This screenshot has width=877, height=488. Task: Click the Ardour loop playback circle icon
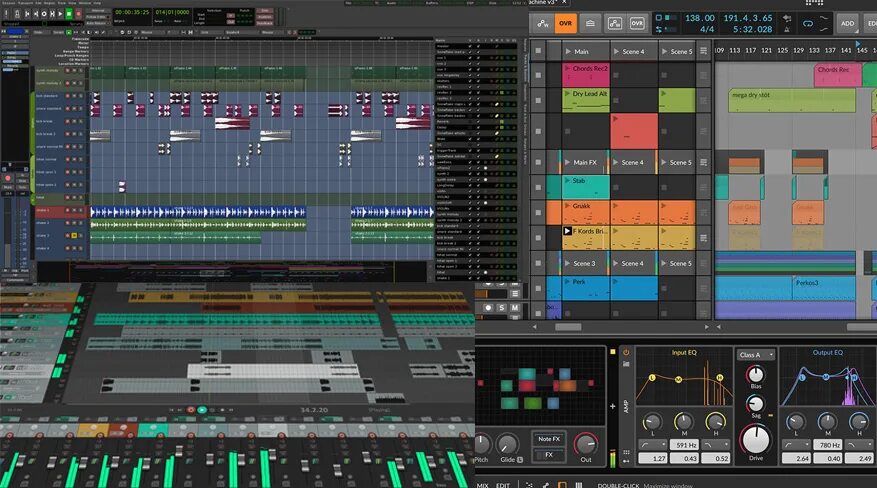tap(44, 13)
